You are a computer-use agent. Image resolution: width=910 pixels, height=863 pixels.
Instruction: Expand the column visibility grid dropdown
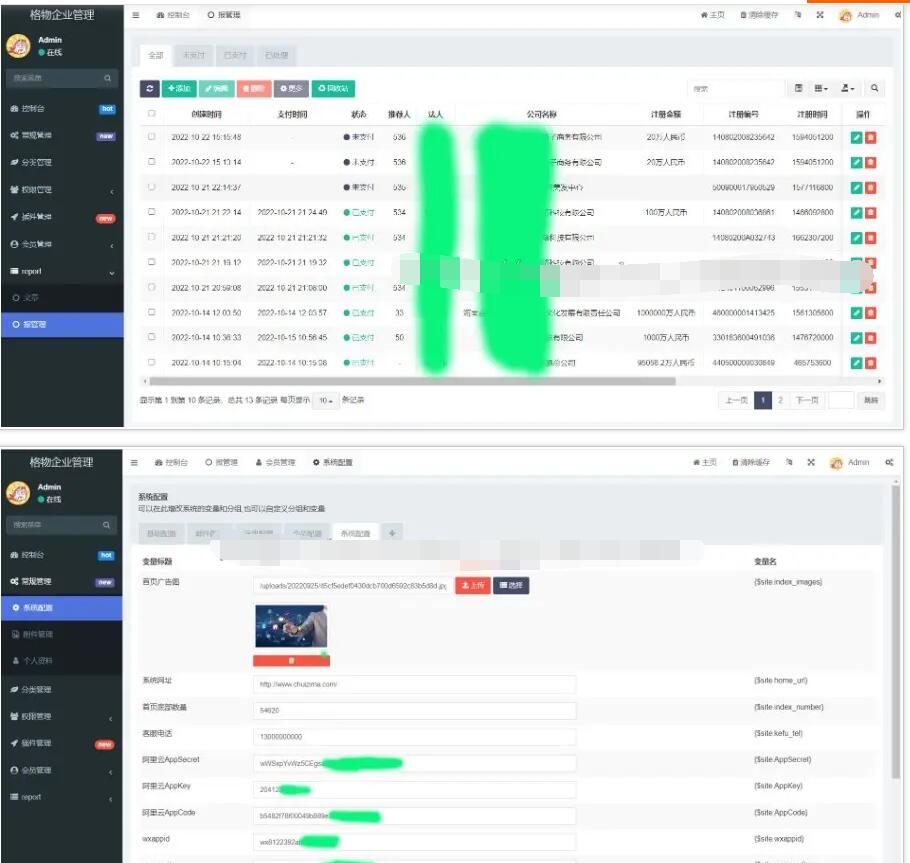coord(820,89)
